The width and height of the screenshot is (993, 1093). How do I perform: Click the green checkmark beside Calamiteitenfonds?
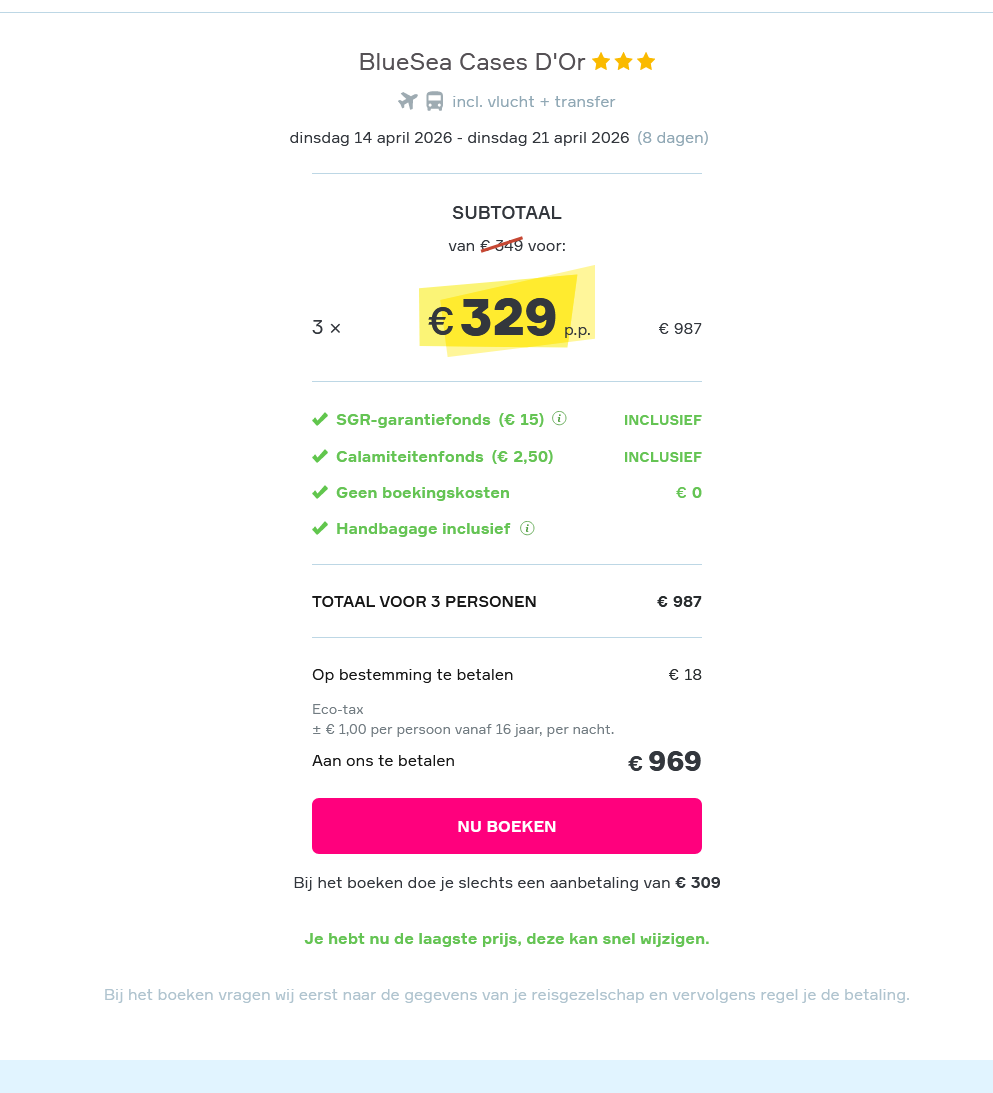pyautogui.click(x=320, y=456)
